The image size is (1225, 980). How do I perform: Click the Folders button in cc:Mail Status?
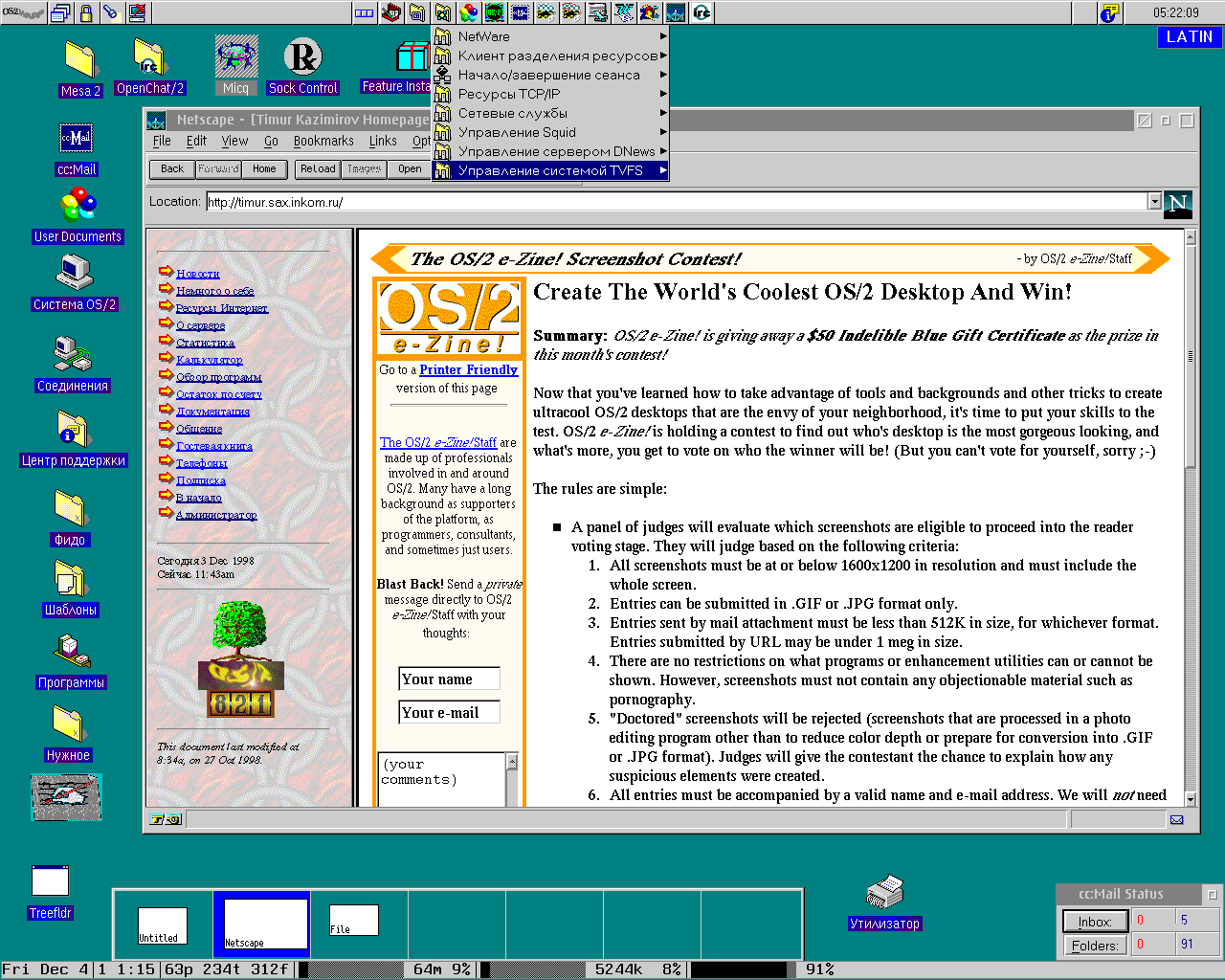1095,946
